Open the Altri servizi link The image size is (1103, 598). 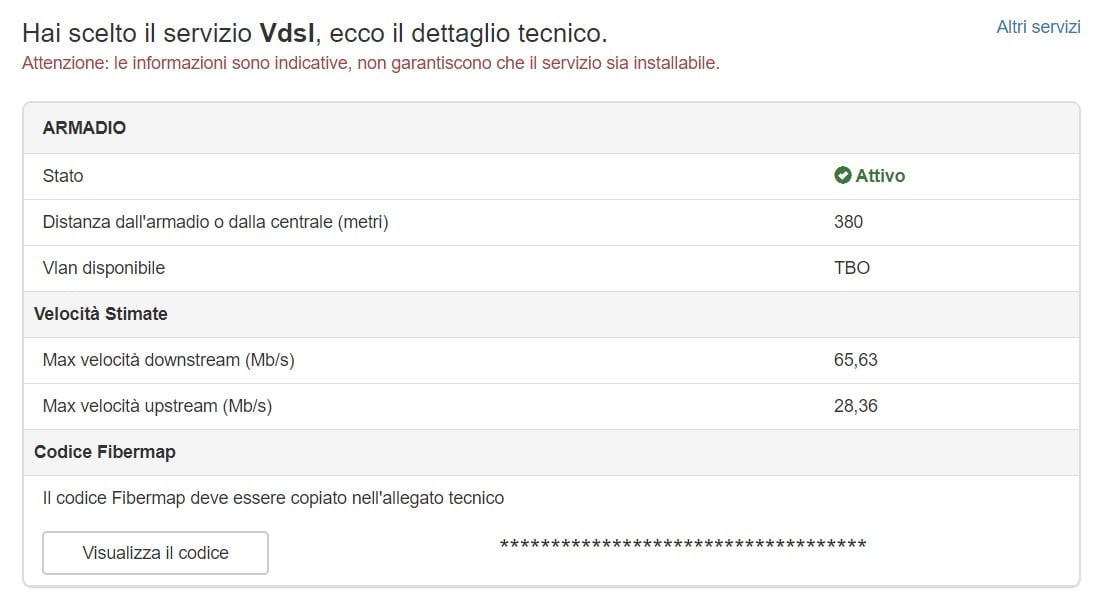[1038, 27]
